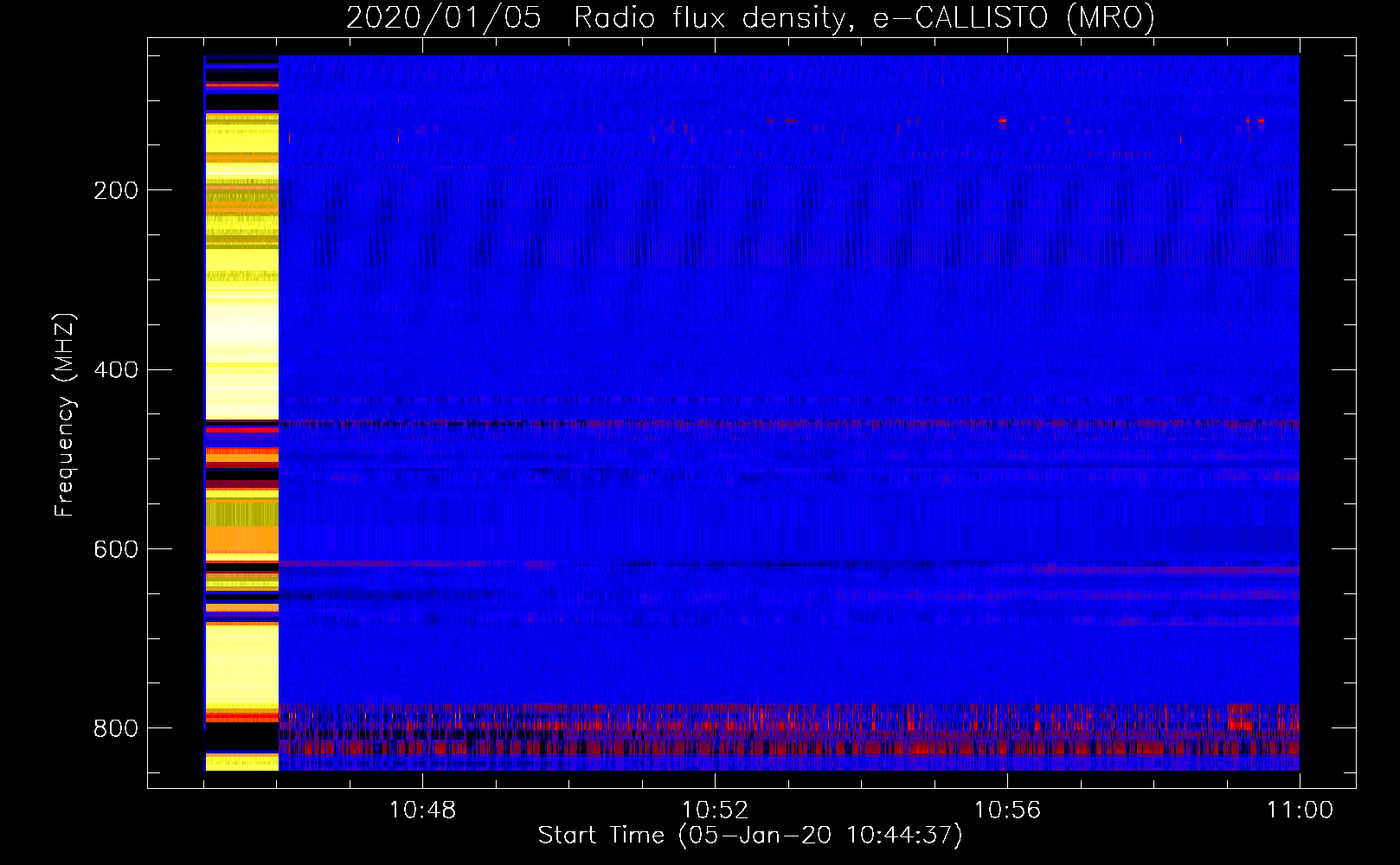Click the 200 frequency tick label
Viewport: 1400px width, 865px height.
116,190
